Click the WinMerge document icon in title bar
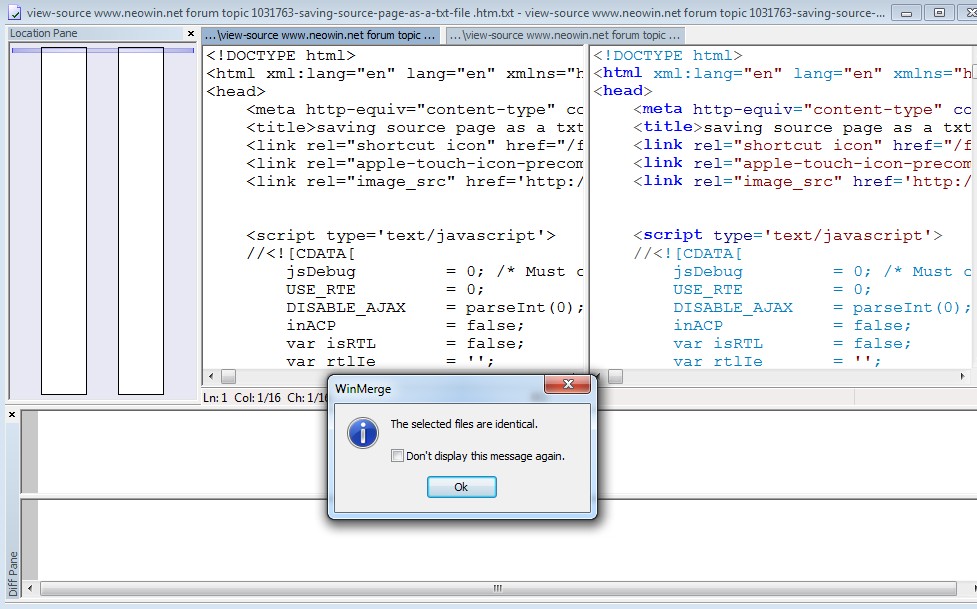Screen dimensions: 977x609 click(14, 13)
